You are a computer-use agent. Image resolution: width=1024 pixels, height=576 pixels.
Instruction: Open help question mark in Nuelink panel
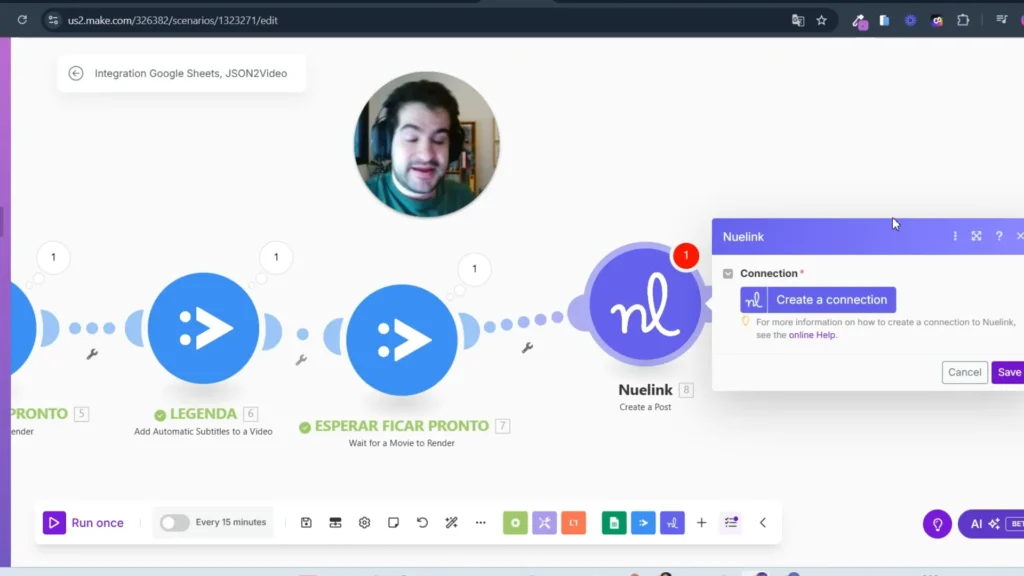[x=999, y=236]
